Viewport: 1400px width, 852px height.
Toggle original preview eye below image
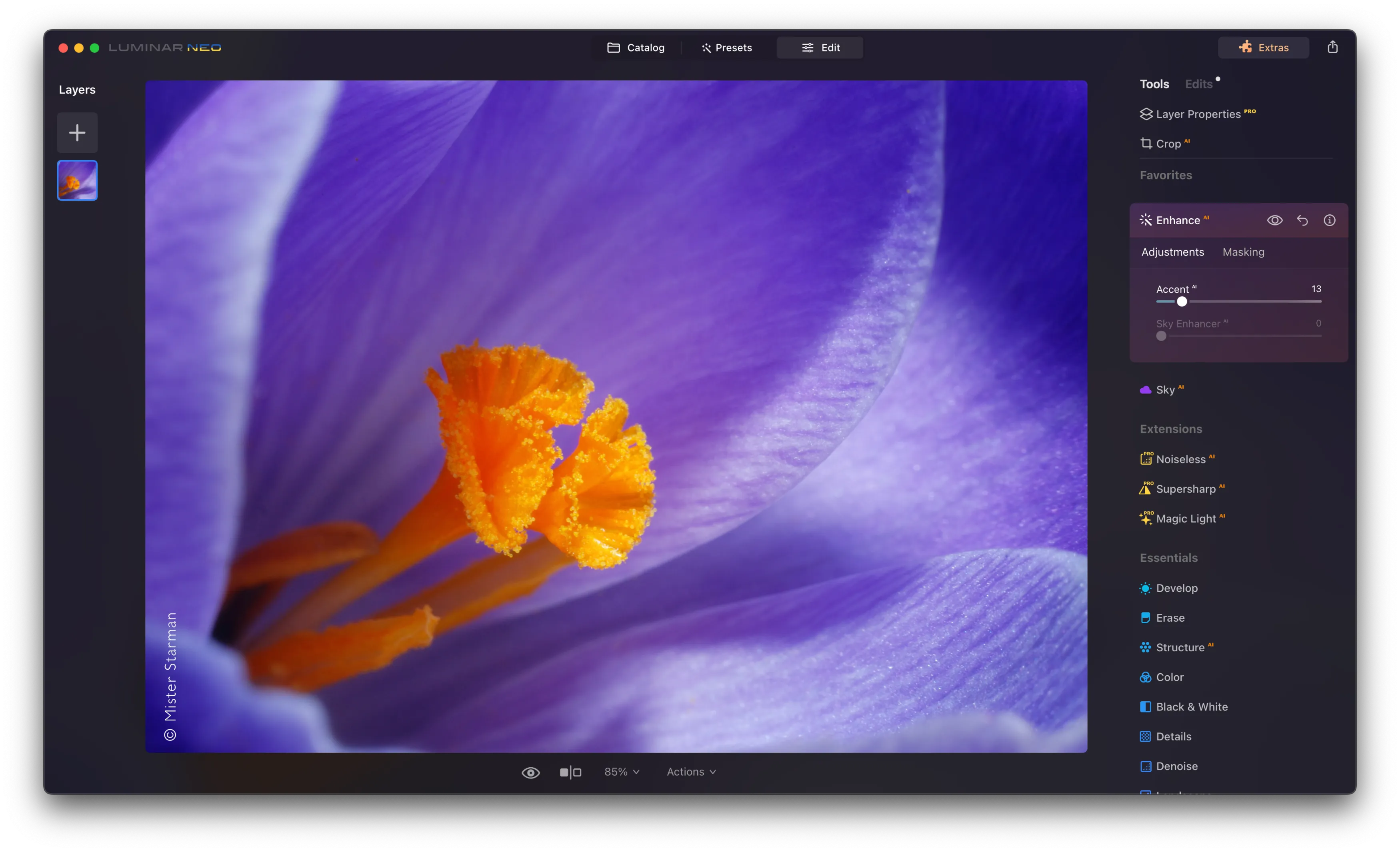[531, 772]
